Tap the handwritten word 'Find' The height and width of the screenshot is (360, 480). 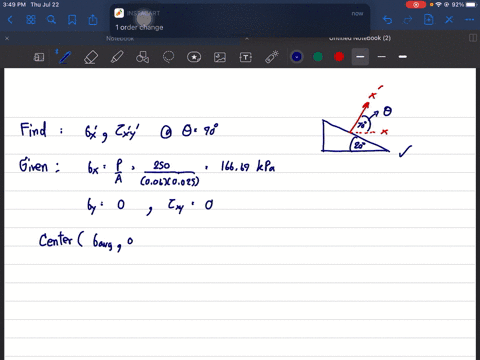point(33,130)
